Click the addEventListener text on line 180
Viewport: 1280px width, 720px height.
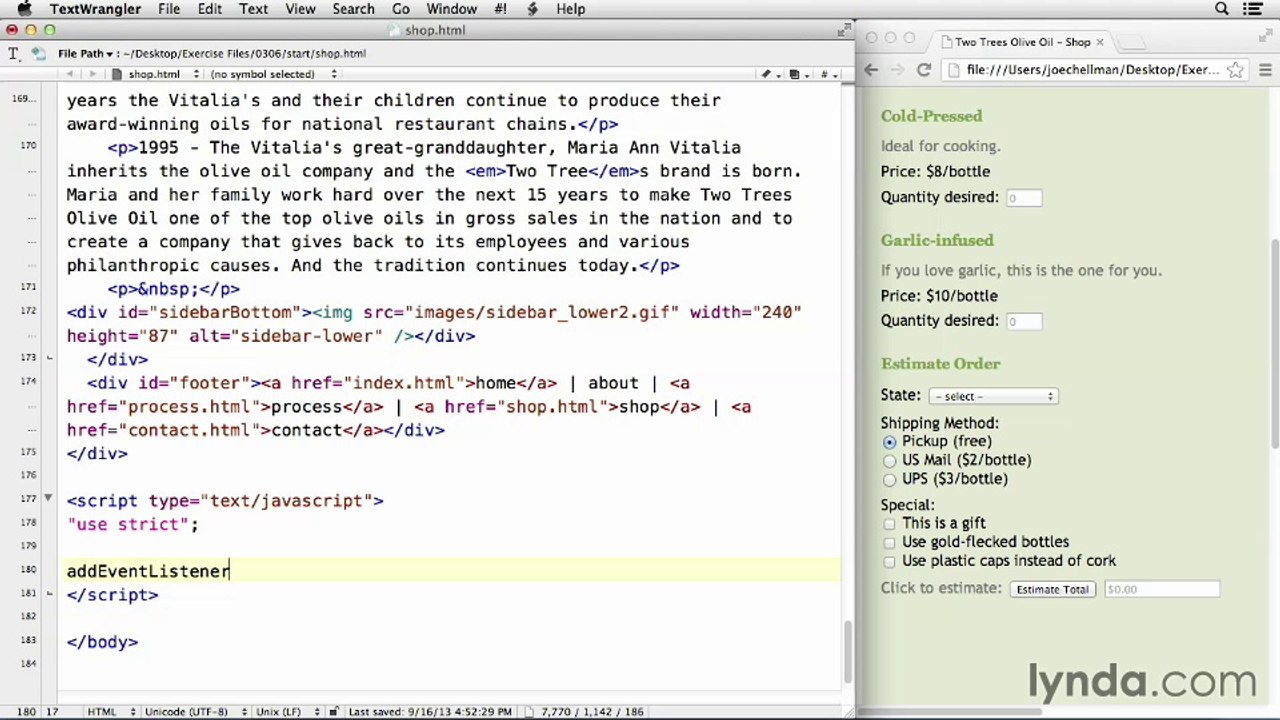point(148,571)
